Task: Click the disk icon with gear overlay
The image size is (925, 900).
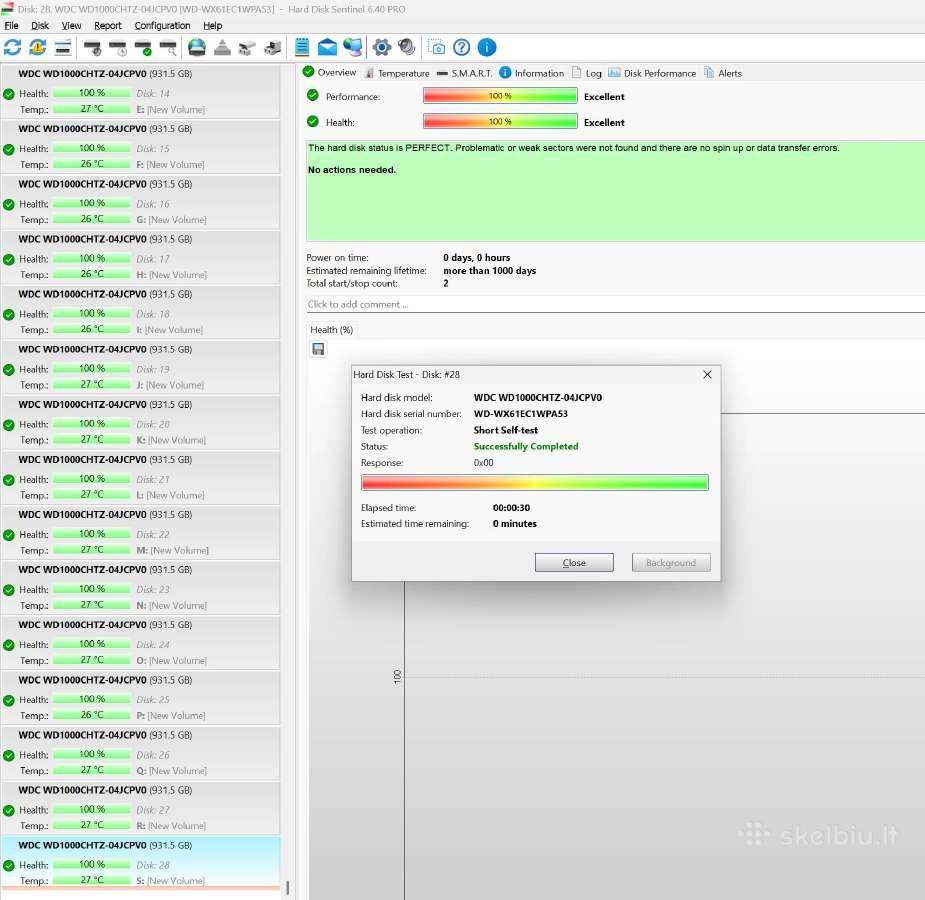Action: [x=92, y=47]
